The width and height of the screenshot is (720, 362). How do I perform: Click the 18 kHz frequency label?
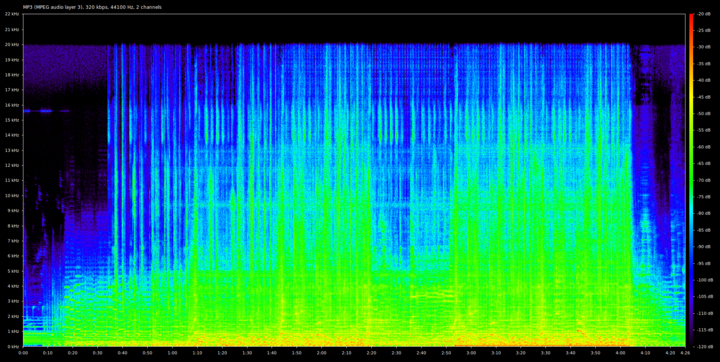(x=11, y=75)
